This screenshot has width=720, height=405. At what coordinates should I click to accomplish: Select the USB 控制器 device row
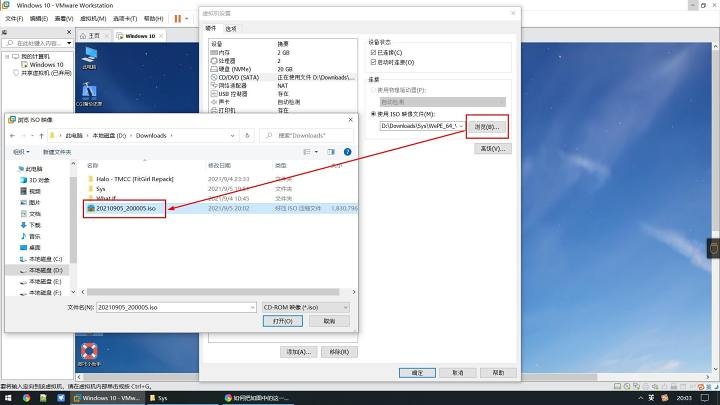(282, 94)
